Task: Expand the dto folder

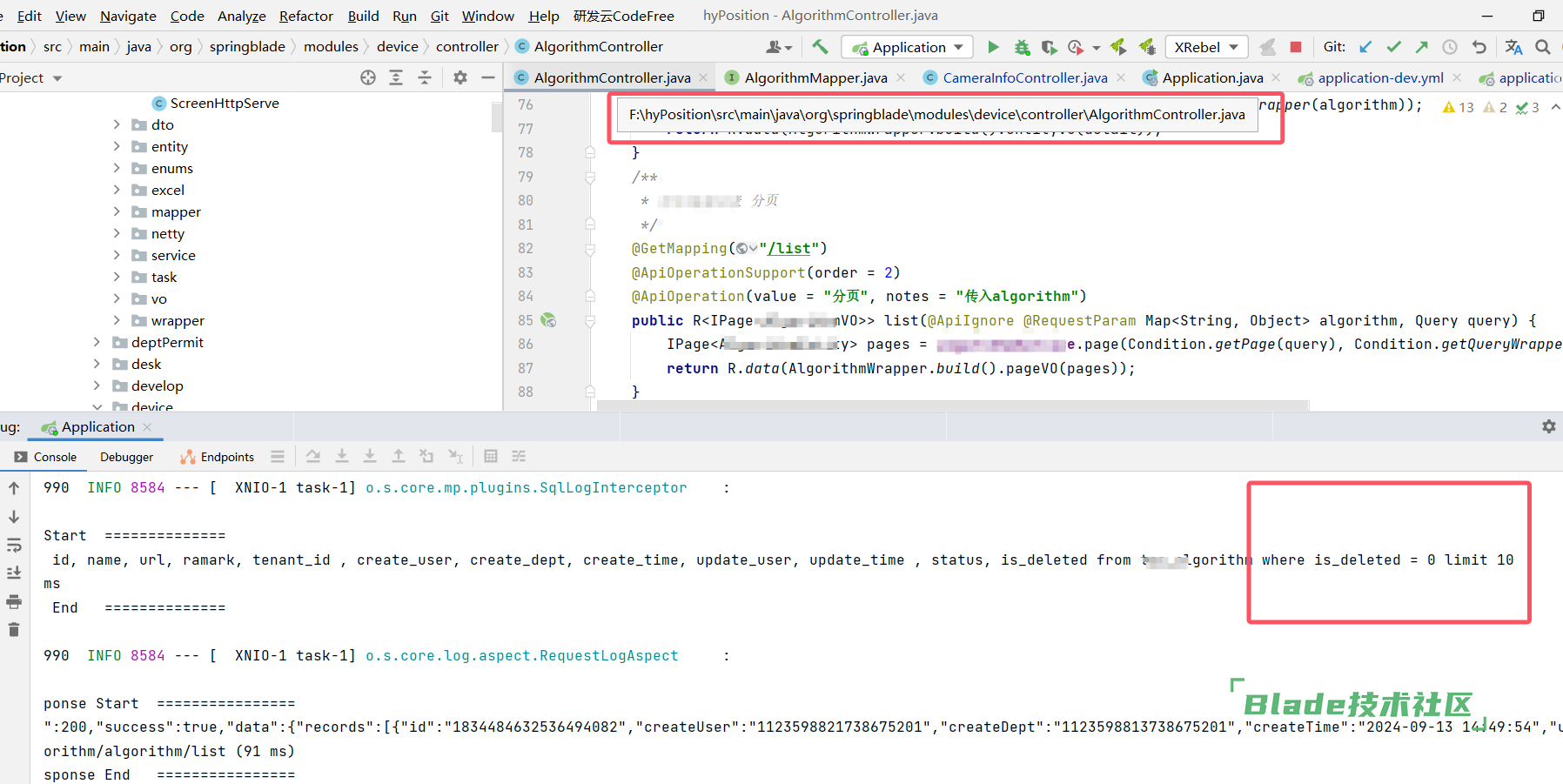Action: pos(117,124)
